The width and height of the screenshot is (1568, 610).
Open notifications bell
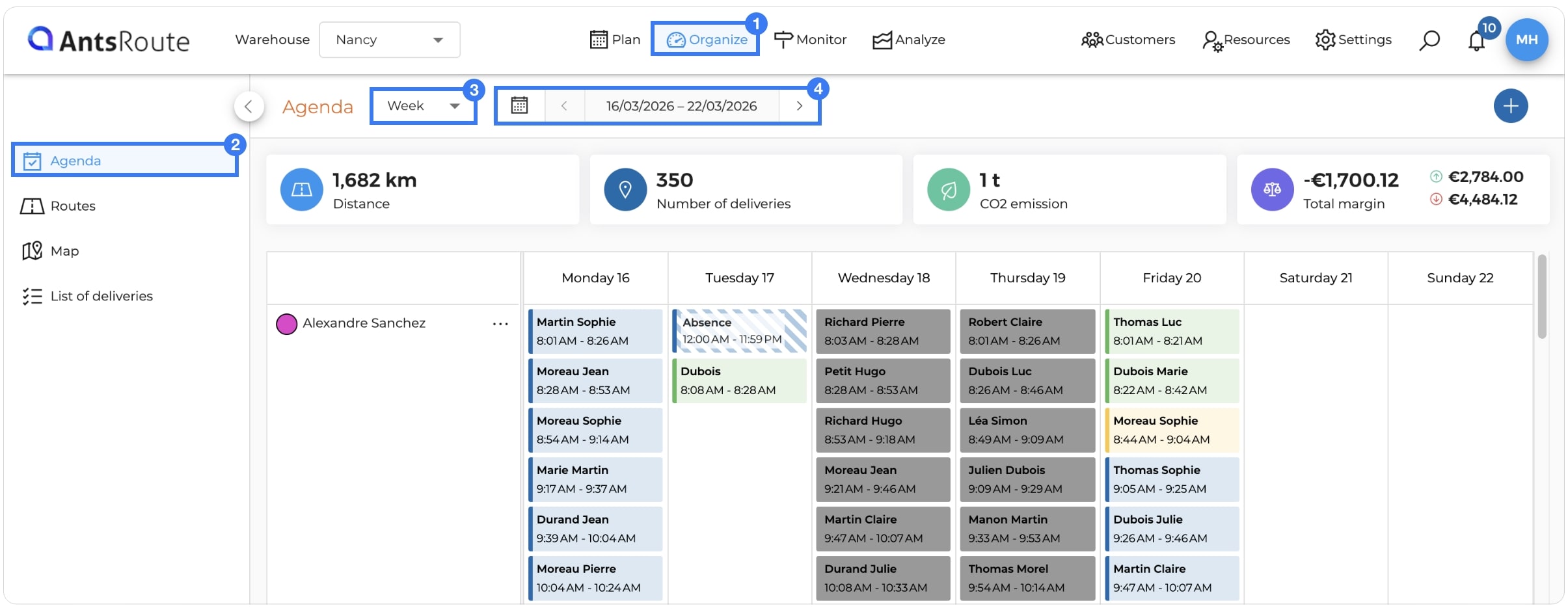1477,41
